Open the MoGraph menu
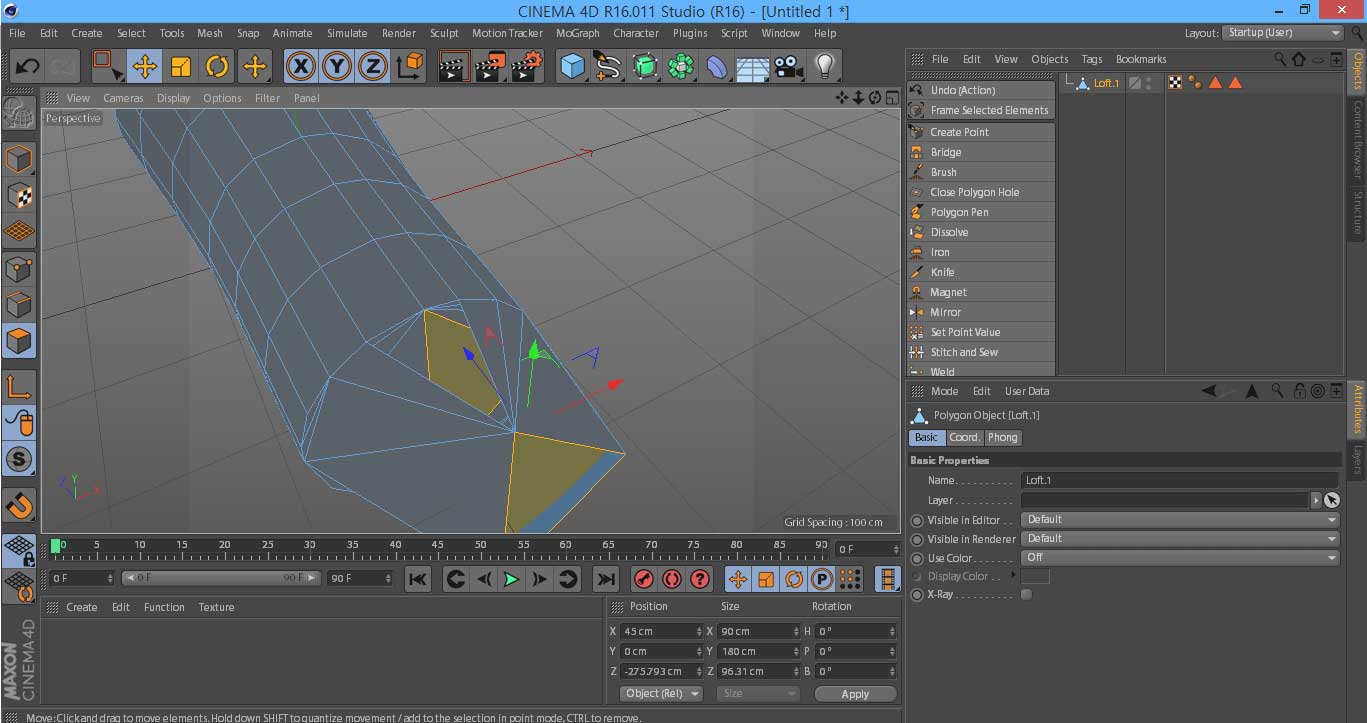This screenshot has height=723, width=1367. tap(578, 33)
